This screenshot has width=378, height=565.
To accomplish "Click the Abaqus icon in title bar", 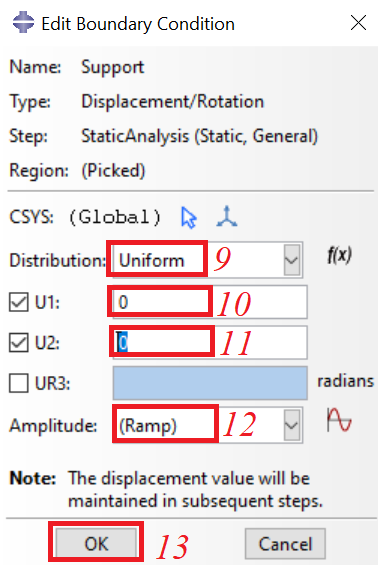I will pyautogui.click(x=23, y=22).
